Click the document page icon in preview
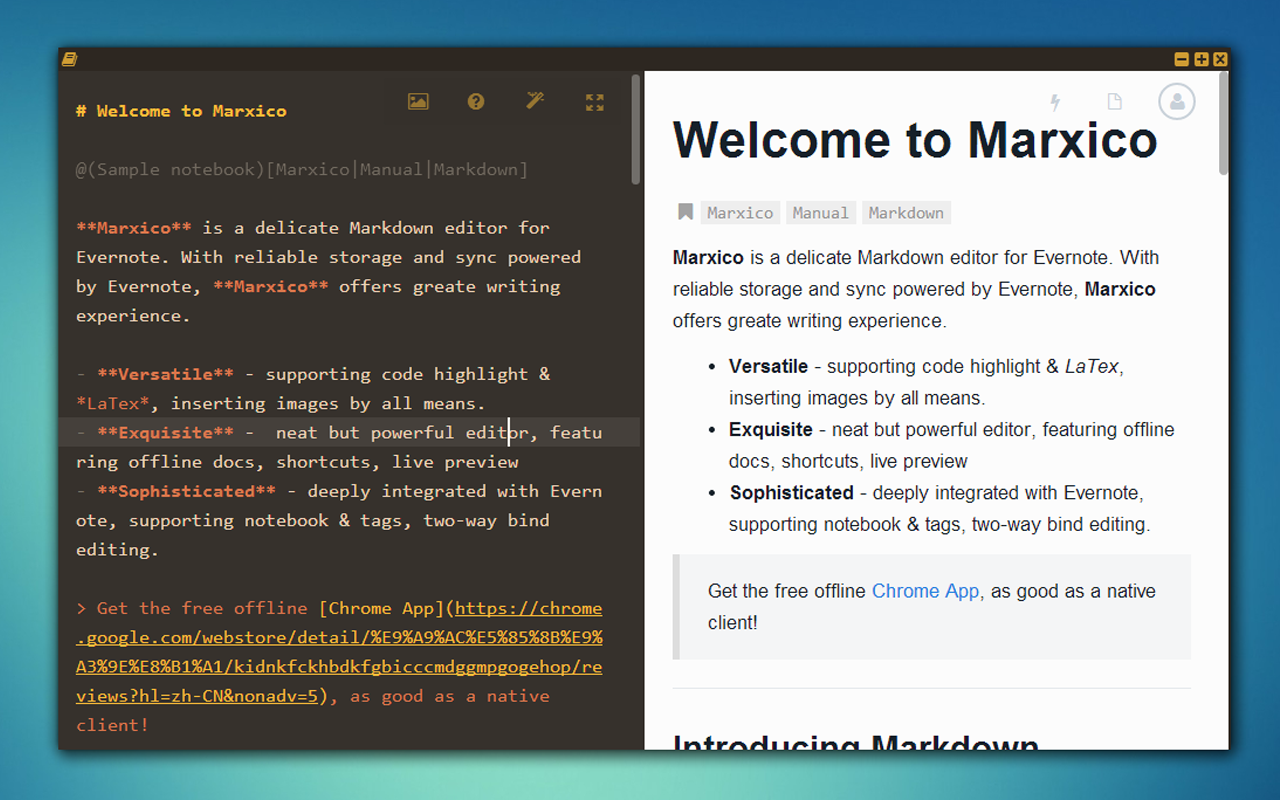Screen dimensions: 1280x800 tap(1114, 101)
